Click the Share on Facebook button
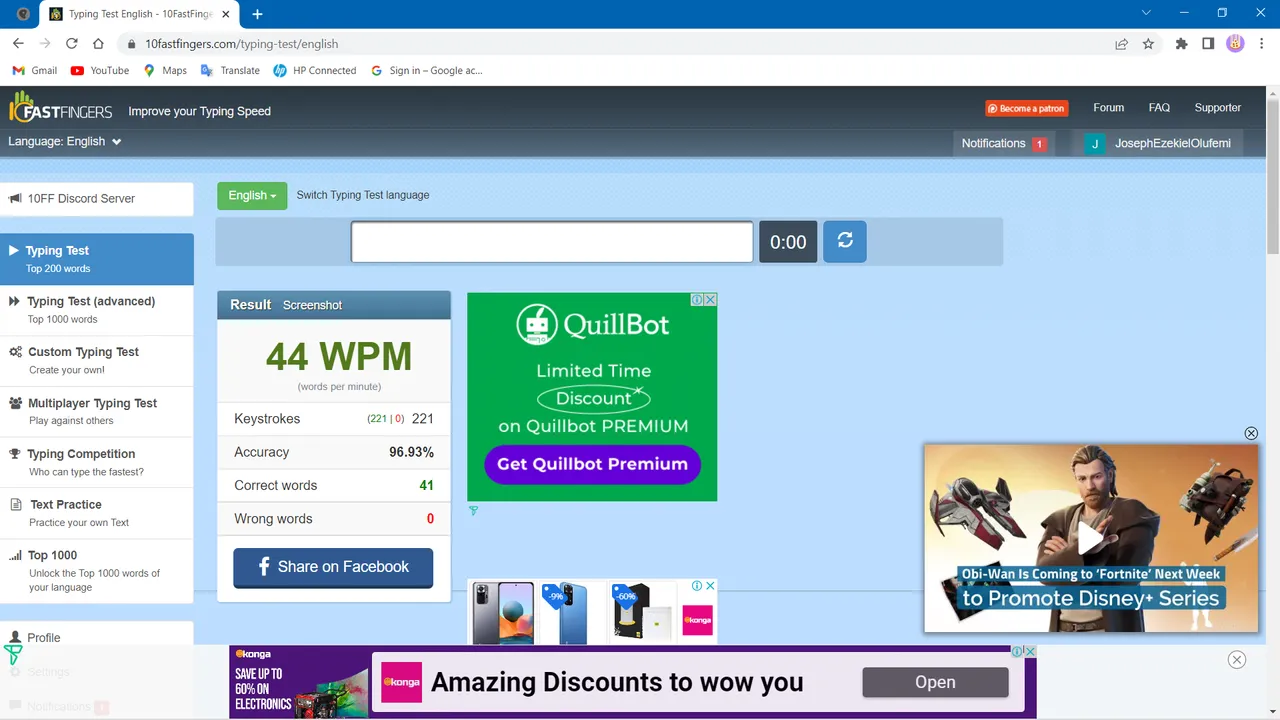Screen dimensions: 1280x720 click(333, 567)
